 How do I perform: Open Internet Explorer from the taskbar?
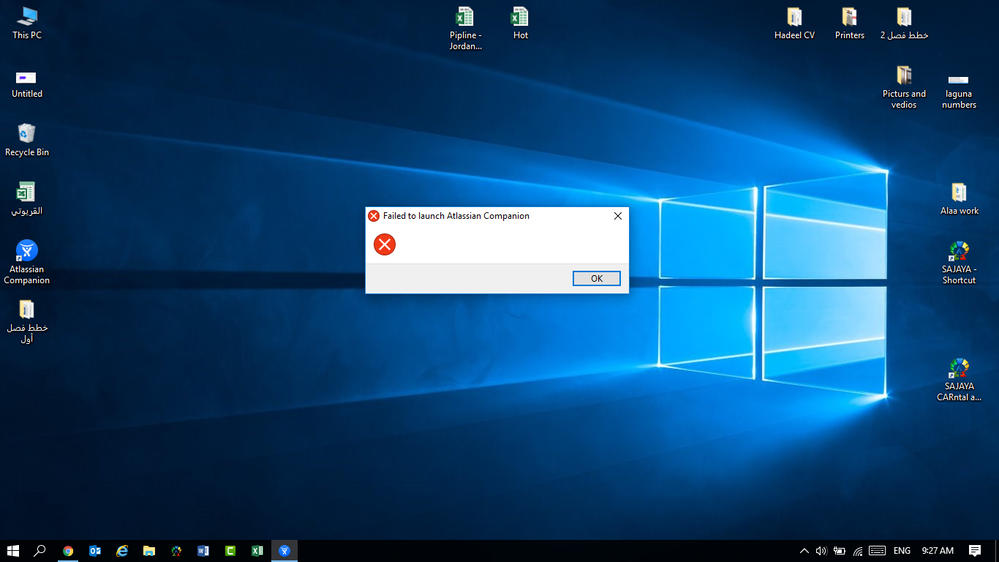[x=122, y=551]
